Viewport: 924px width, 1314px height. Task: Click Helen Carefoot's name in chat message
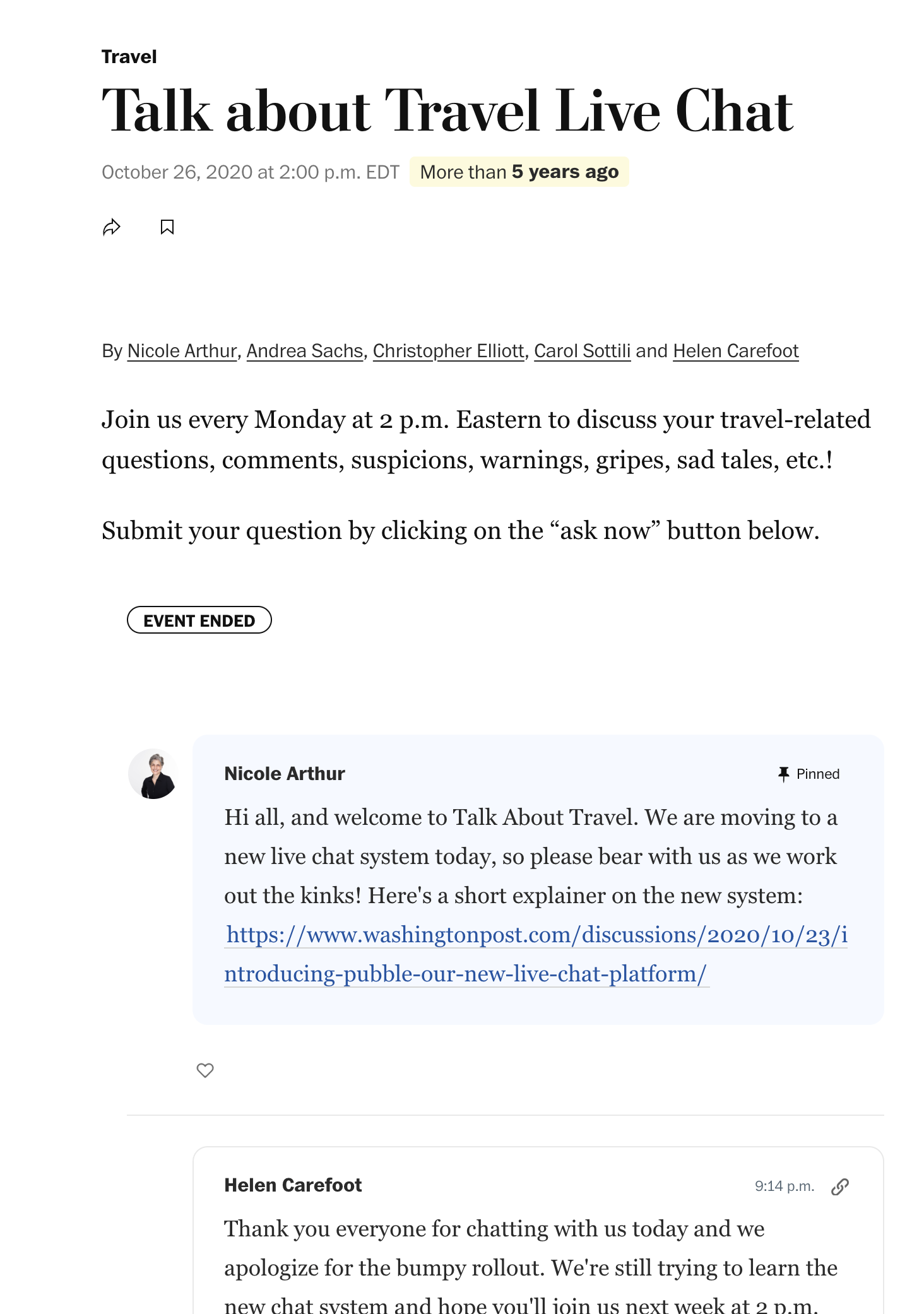(293, 1185)
